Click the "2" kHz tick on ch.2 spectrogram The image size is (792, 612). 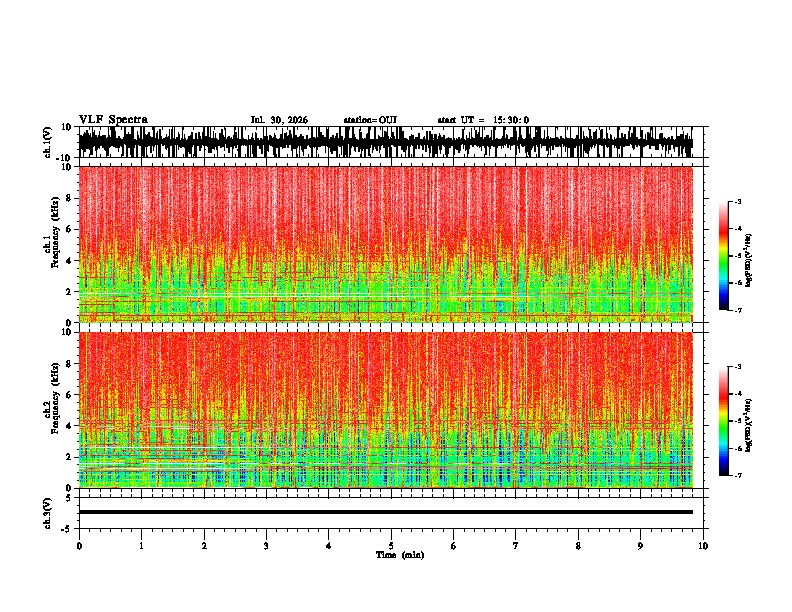point(69,457)
